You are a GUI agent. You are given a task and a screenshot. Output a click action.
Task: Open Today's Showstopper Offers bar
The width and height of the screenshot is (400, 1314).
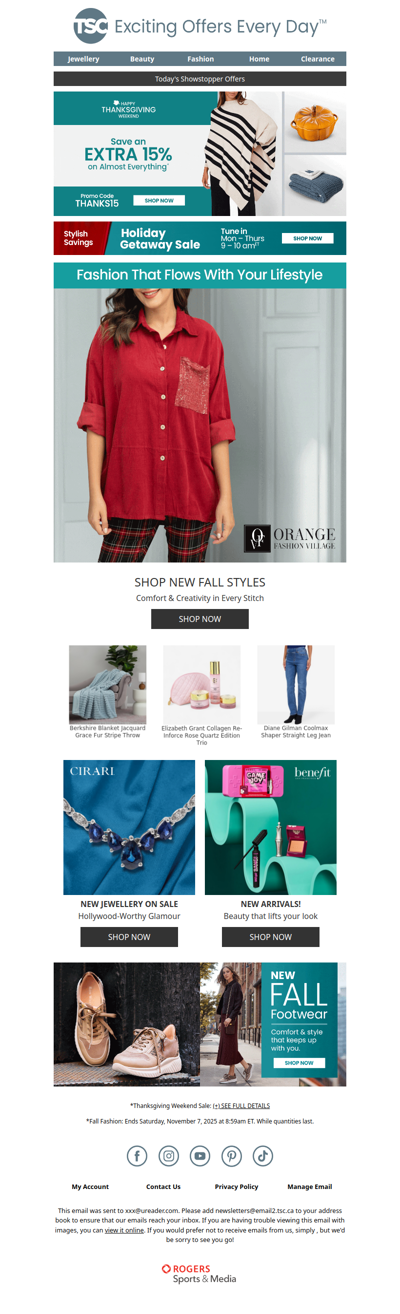[200, 78]
